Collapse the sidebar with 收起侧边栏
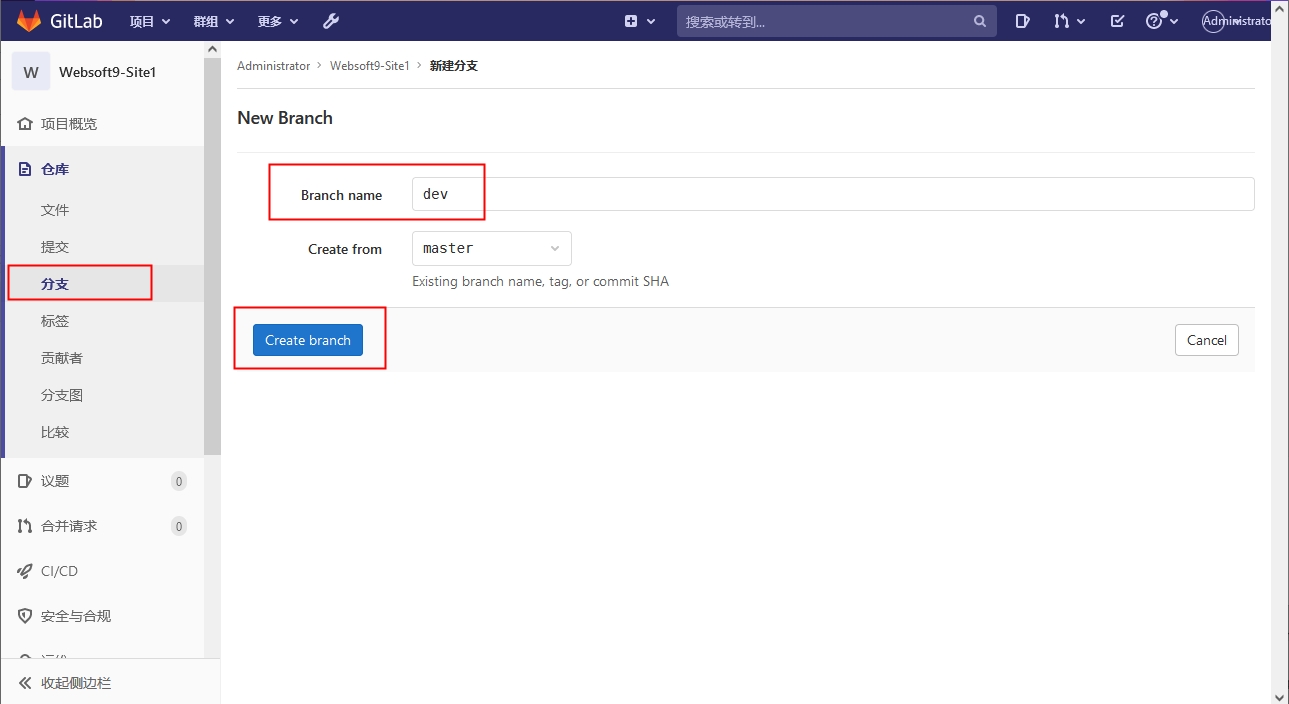Screen dimensions: 1289x704 click(x=75, y=683)
